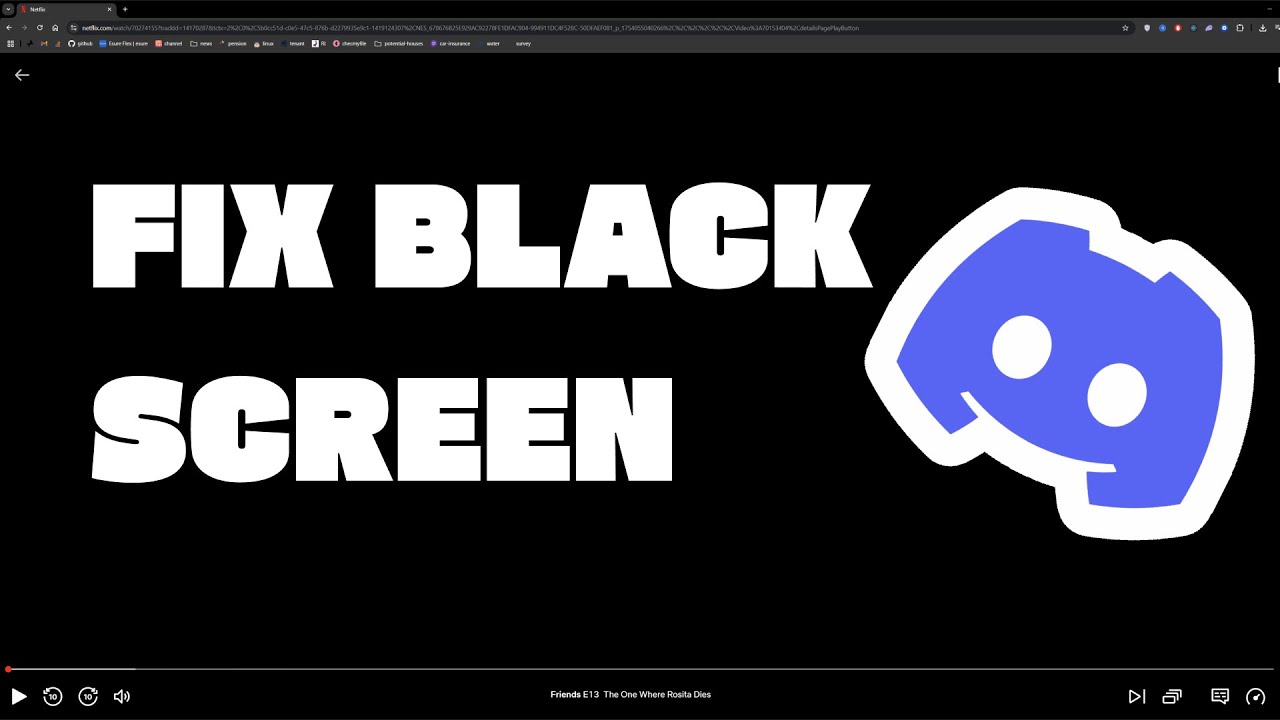This screenshot has height=720, width=1280.
Task: Open the linux bookmark
Action: (263, 44)
